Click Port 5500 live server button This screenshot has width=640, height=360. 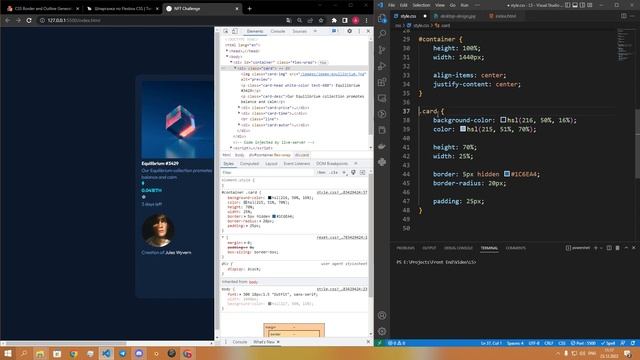click(x=584, y=343)
